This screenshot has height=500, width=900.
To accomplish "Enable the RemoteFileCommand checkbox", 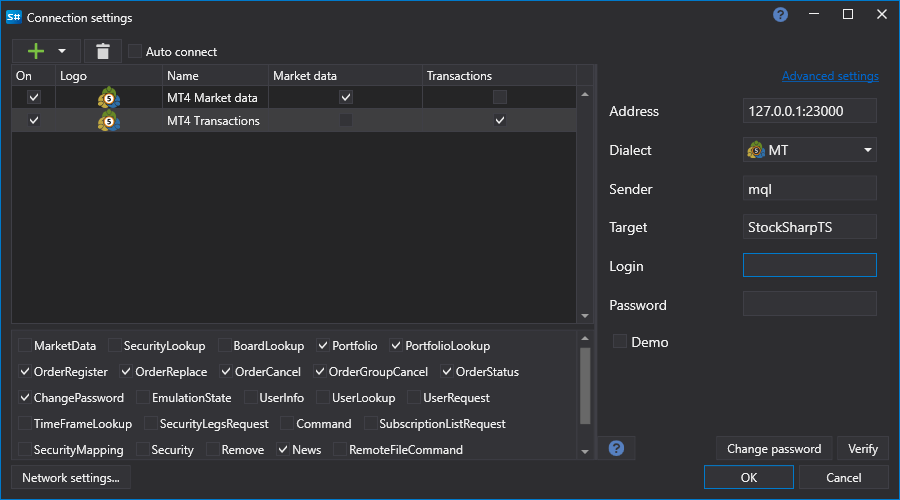I will [340, 449].
